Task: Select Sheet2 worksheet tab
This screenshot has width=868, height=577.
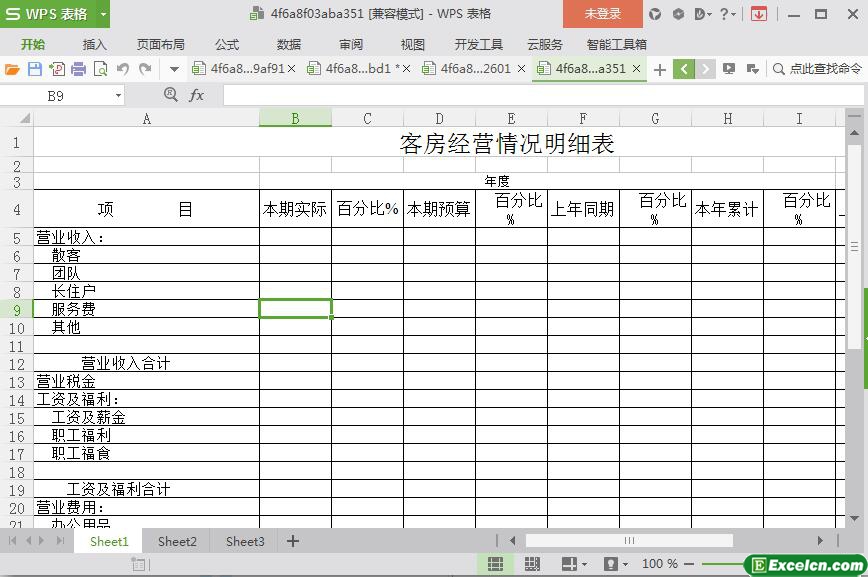Action: (x=177, y=541)
